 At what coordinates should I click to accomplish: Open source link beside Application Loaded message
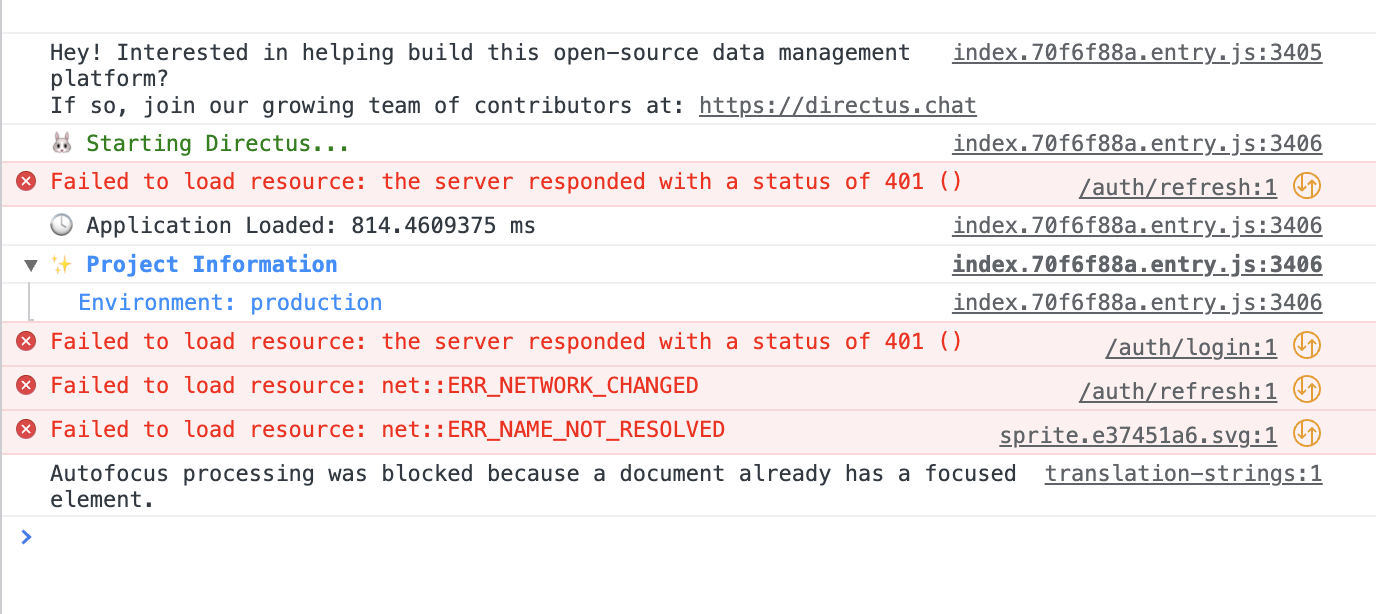tap(1137, 226)
